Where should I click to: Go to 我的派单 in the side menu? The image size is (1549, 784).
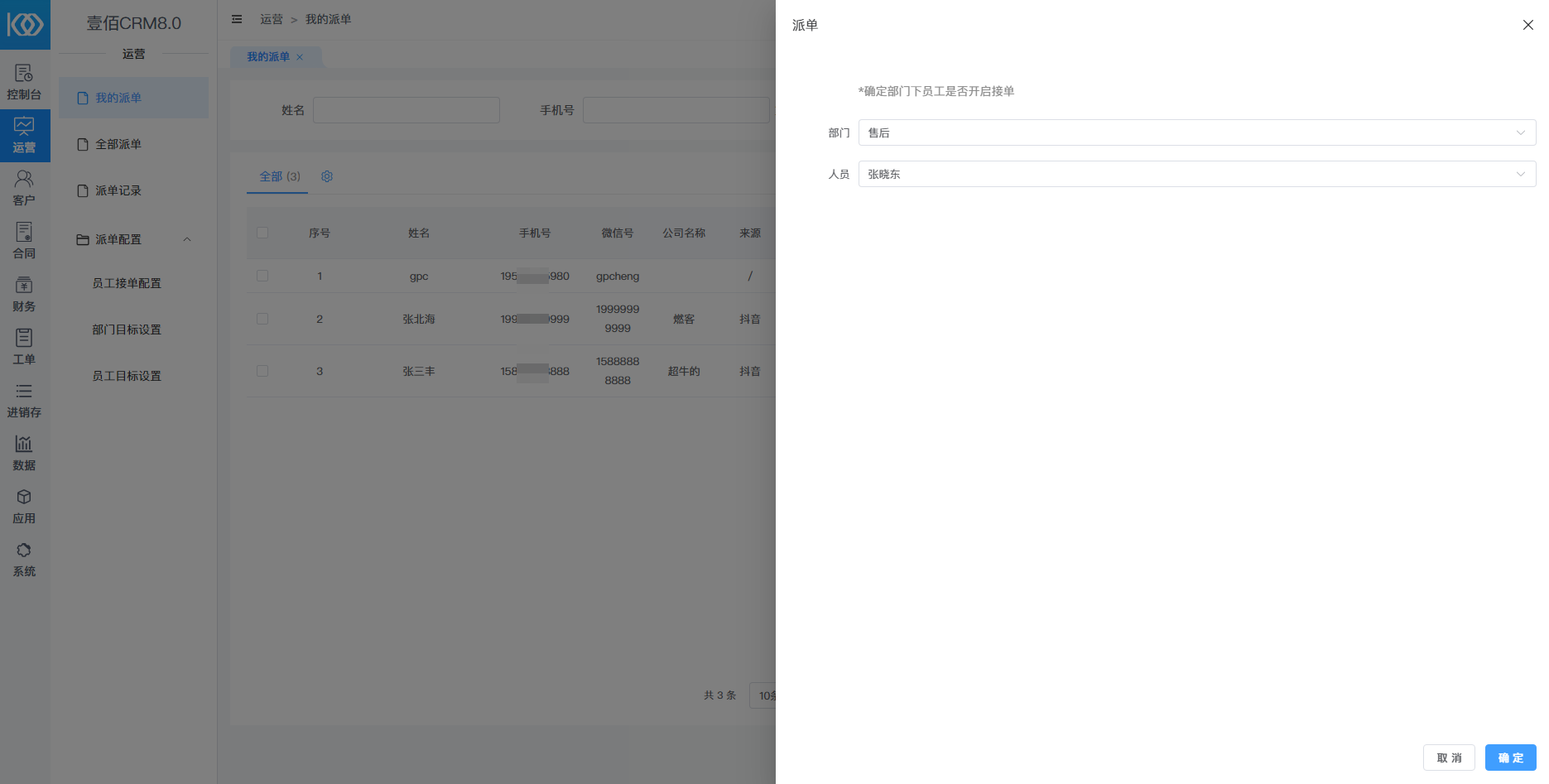point(133,98)
